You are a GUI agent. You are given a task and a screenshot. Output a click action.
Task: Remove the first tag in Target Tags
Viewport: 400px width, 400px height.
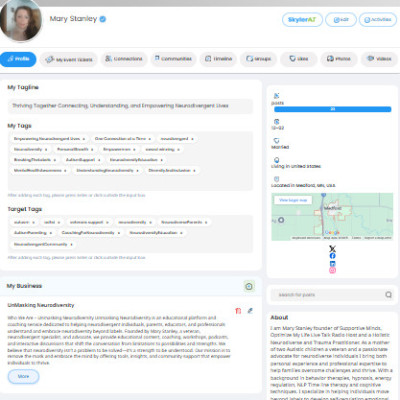tap(33, 222)
